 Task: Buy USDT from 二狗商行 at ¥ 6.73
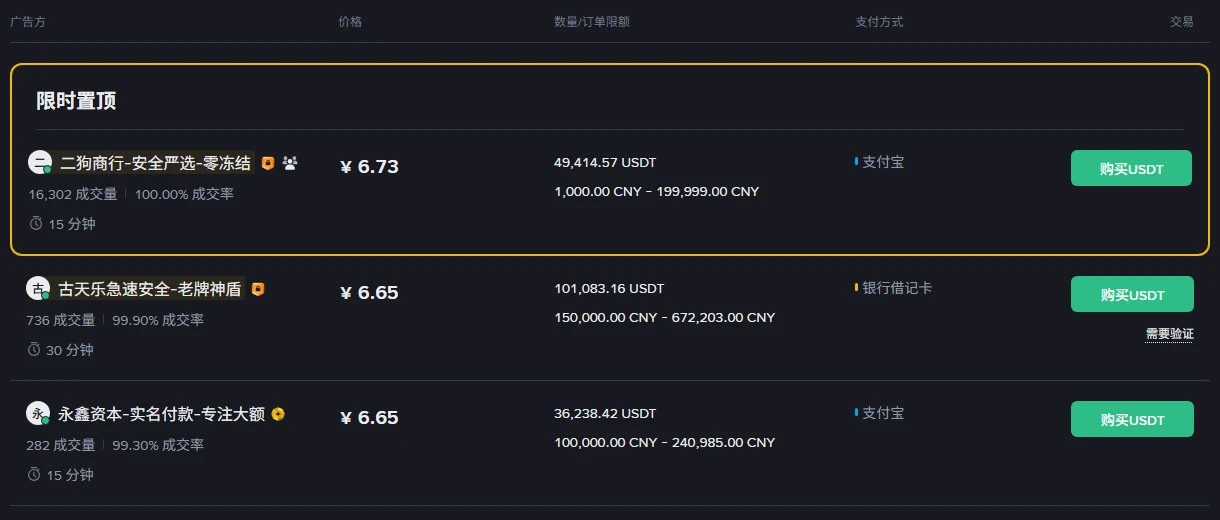1131,168
